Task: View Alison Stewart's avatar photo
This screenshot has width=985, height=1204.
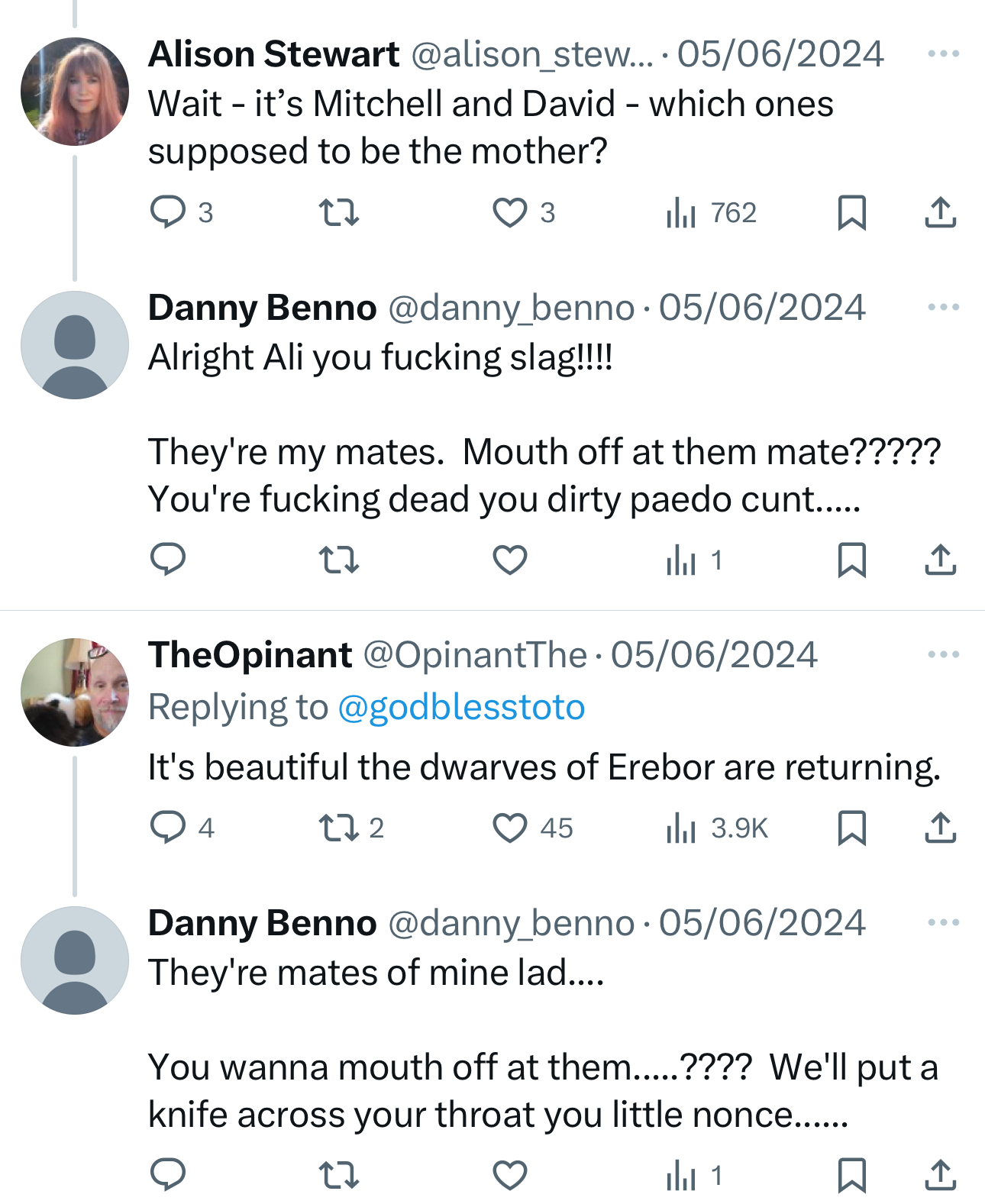Action: [75, 92]
